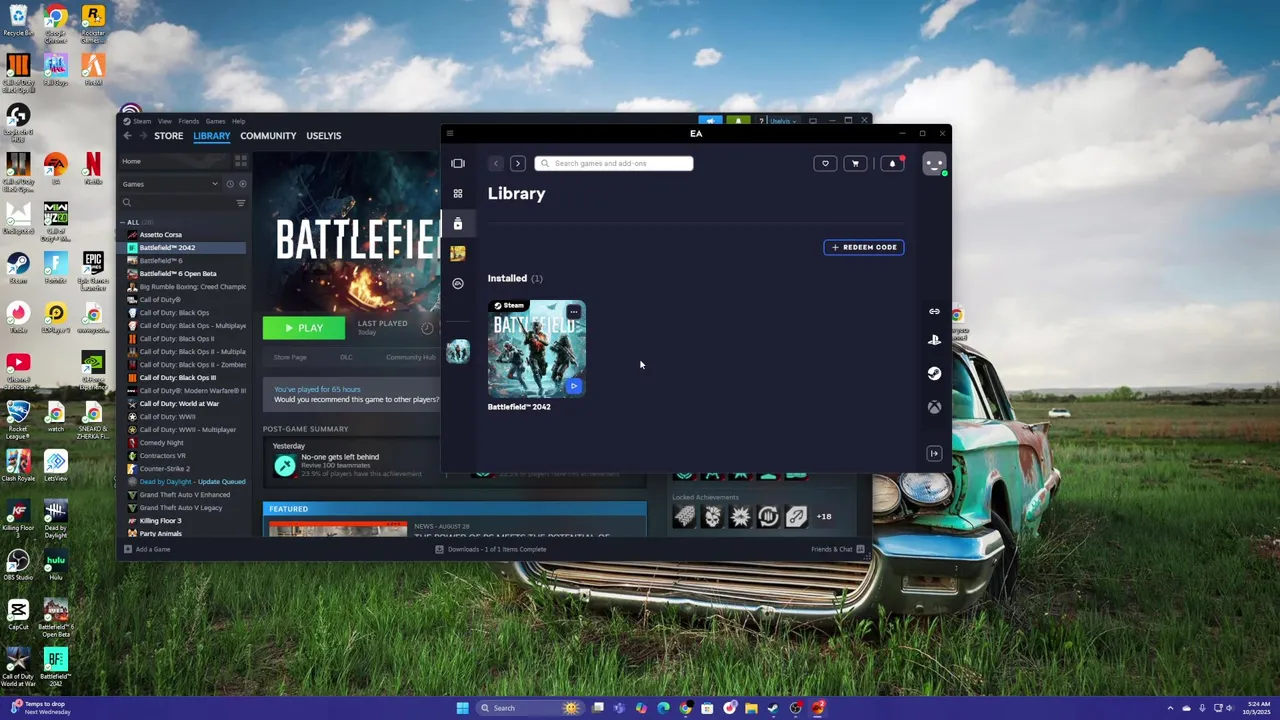The width and height of the screenshot is (1280, 720).
Task: Click the PlayStation icon in EA right panel
Action: pyautogui.click(x=934, y=340)
